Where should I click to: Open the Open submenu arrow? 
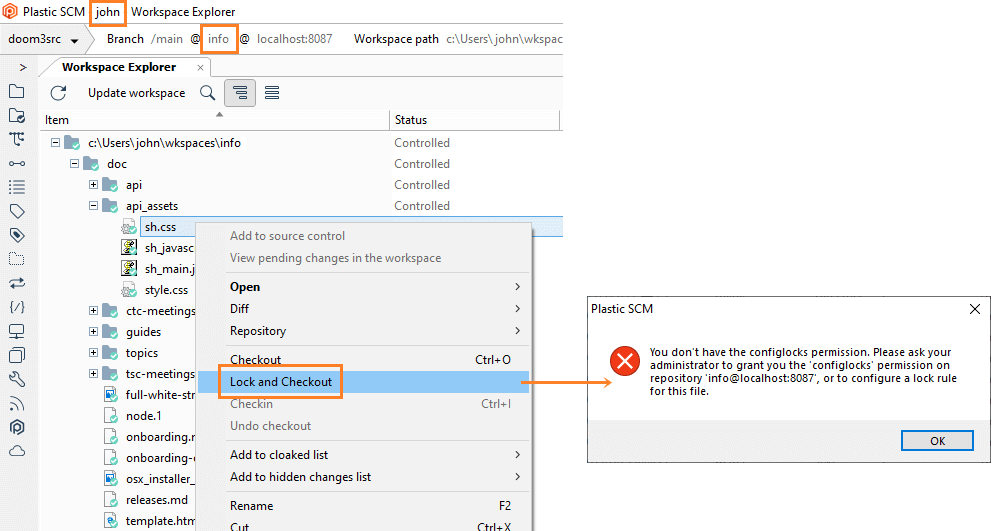517,287
